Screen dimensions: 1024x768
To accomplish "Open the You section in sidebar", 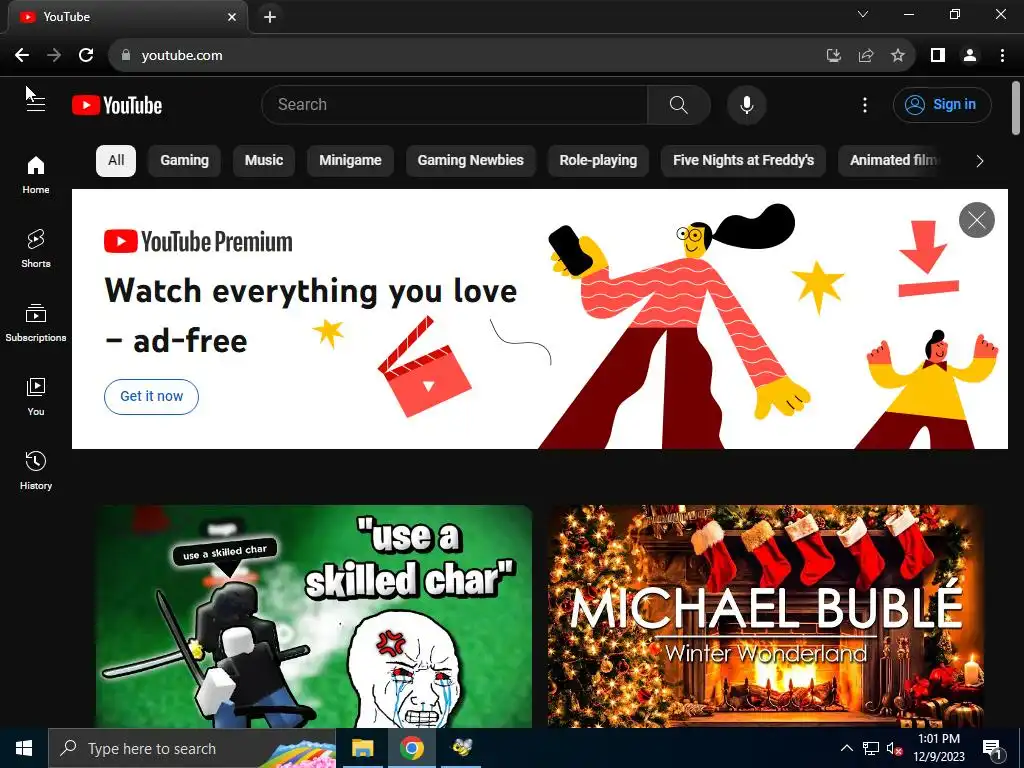I will [36, 396].
